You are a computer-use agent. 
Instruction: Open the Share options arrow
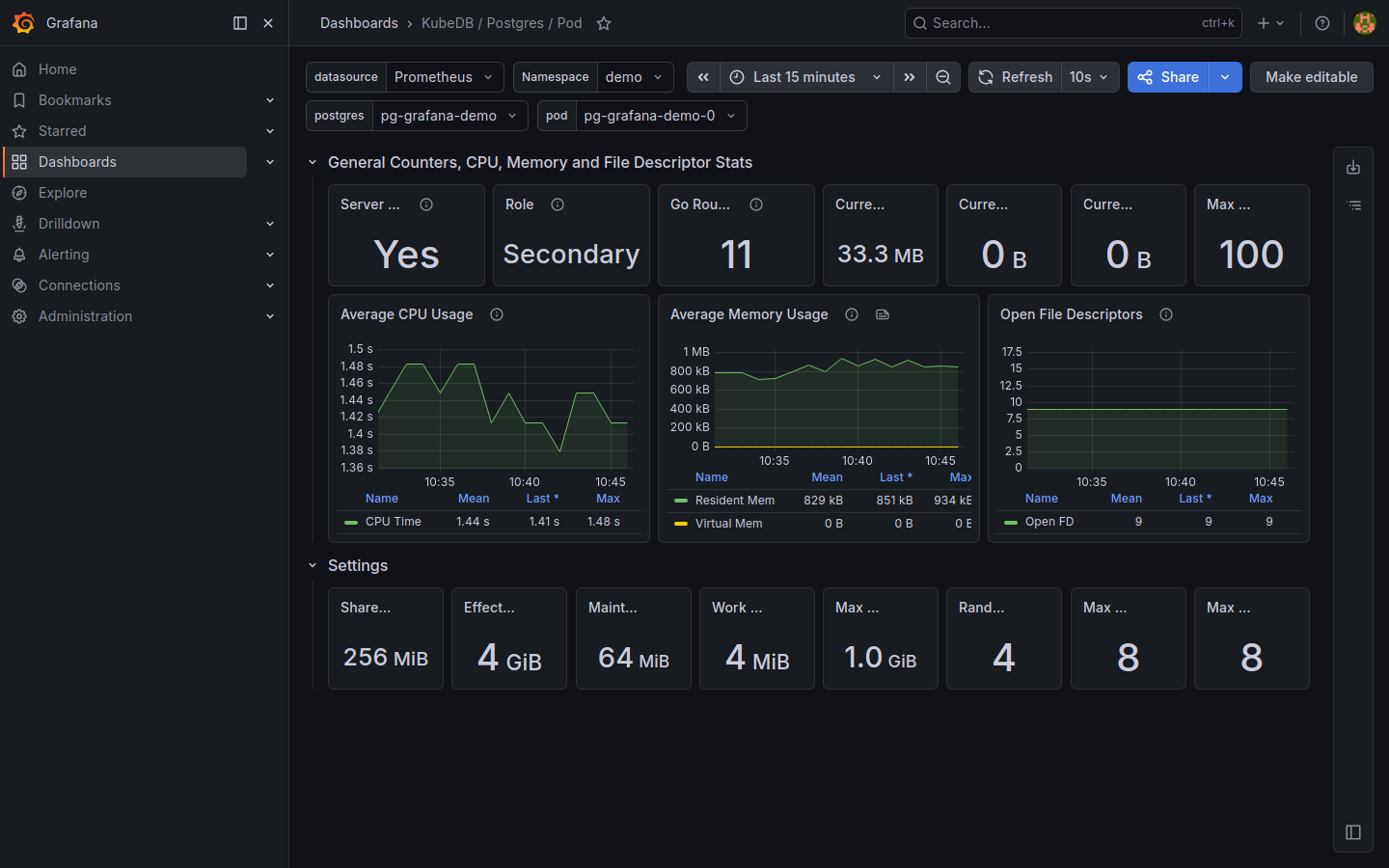coord(1225,77)
